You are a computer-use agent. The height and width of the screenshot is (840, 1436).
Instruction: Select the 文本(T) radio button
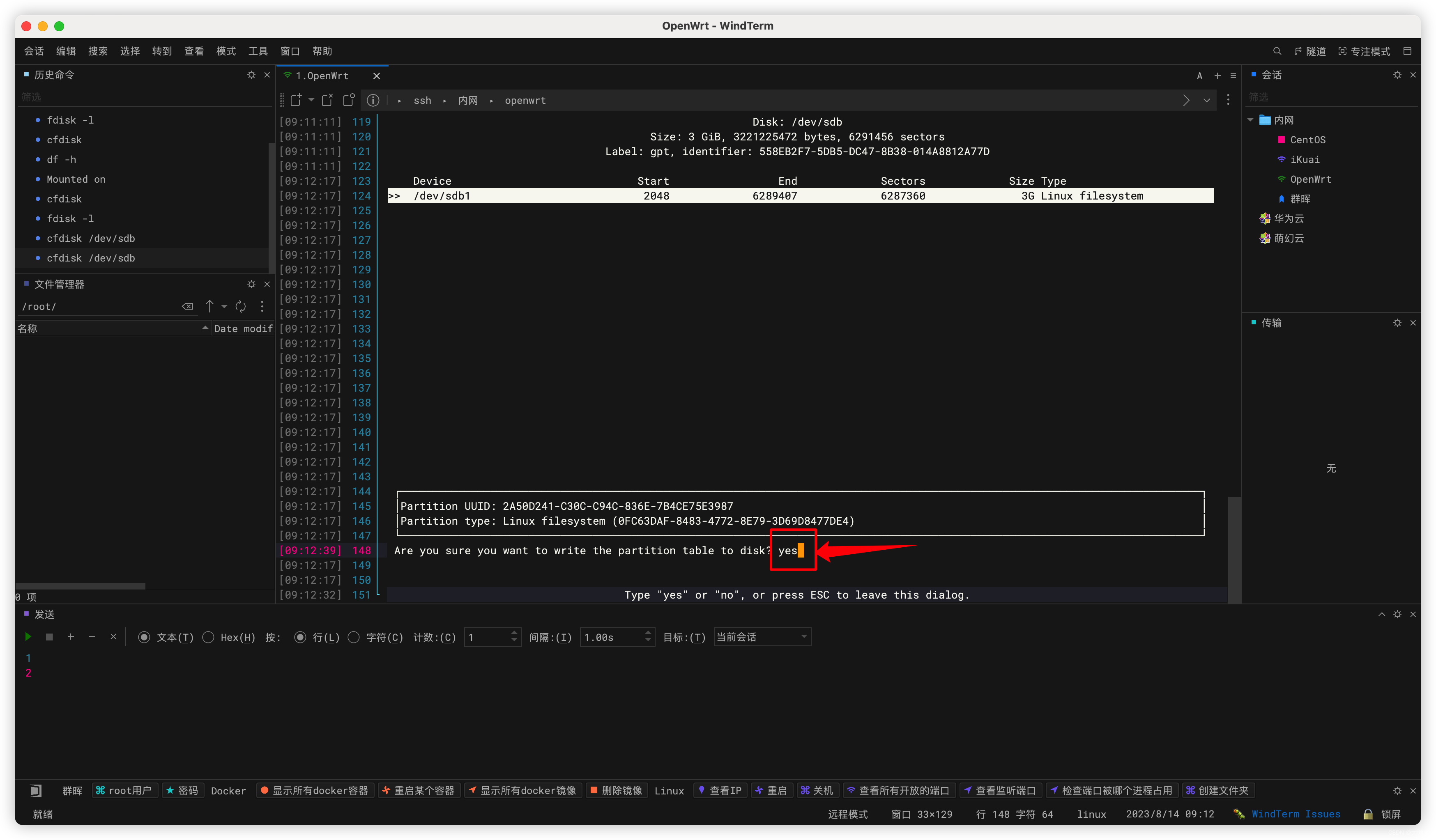tap(144, 637)
